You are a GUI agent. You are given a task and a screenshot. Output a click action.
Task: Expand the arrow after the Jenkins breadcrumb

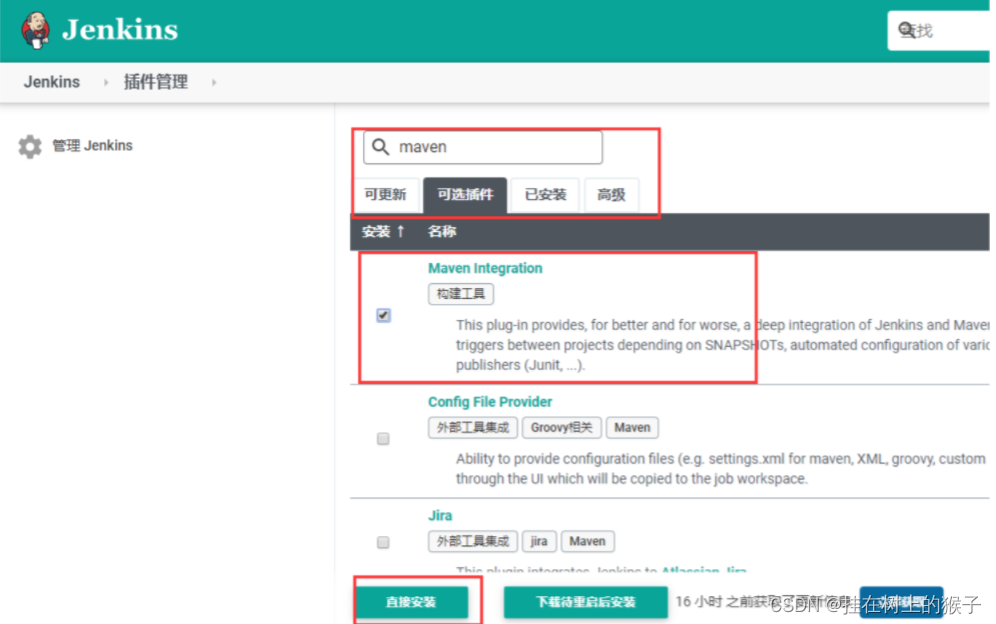(x=106, y=83)
